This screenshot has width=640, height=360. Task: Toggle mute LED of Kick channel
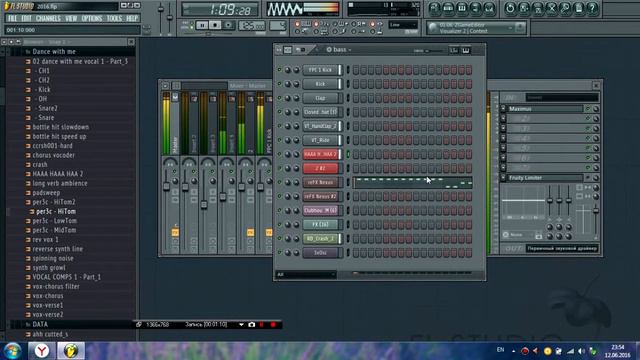click(x=280, y=84)
